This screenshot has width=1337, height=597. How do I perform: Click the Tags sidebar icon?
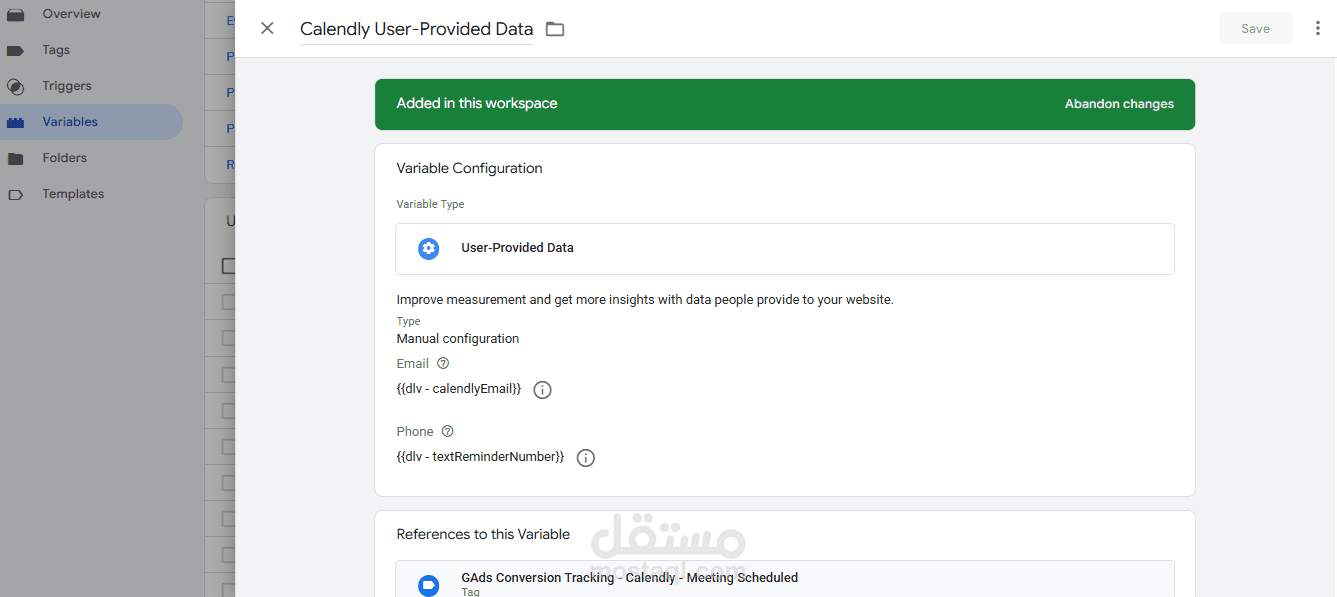pyautogui.click(x=15, y=50)
